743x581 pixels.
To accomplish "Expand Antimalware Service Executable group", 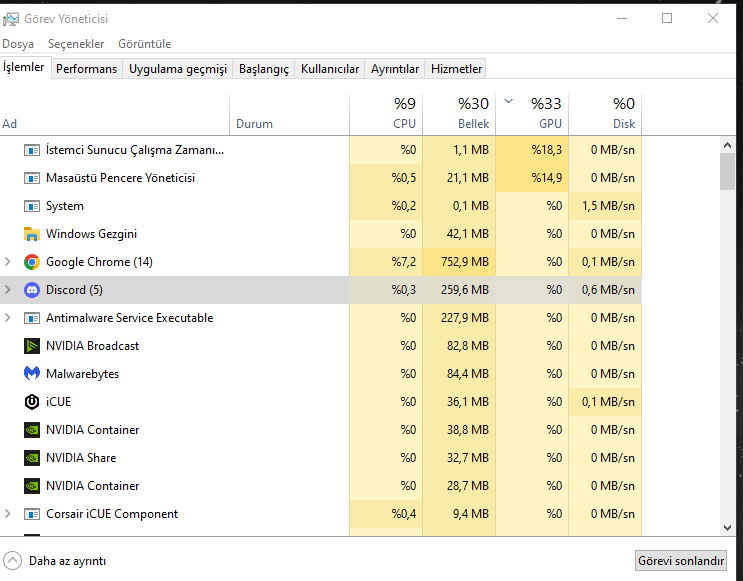I will coord(8,318).
